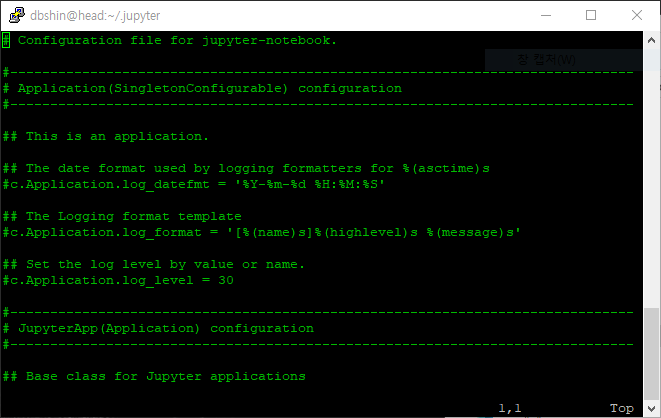The height and width of the screenshot is (418, 661).
Task: Click the '1,1' cursor position indicator
Action: [510, 408]
